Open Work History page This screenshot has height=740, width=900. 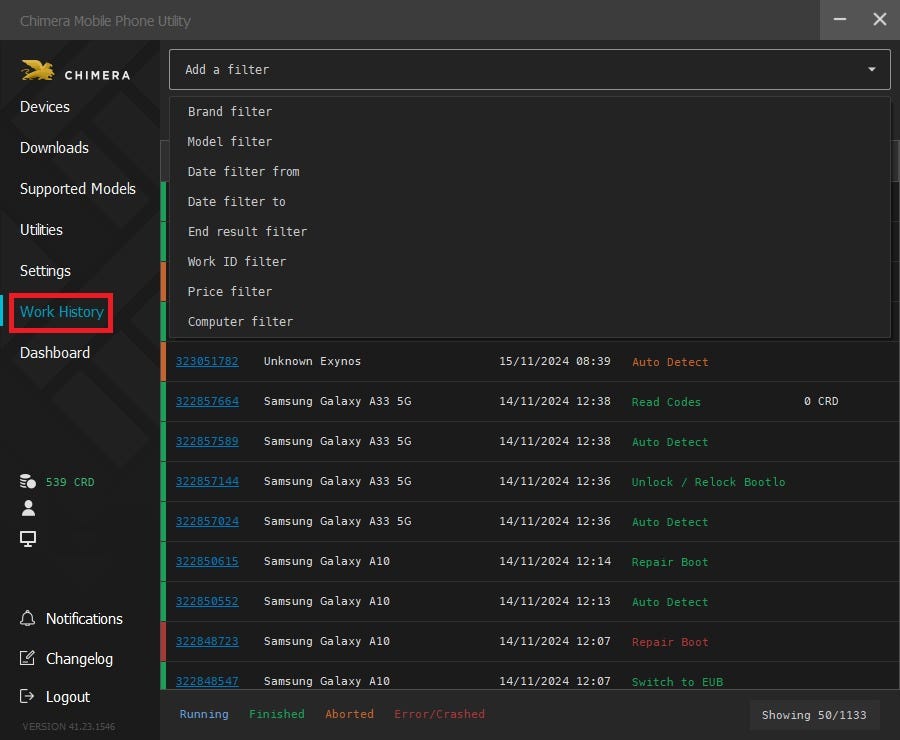[61, 312]
